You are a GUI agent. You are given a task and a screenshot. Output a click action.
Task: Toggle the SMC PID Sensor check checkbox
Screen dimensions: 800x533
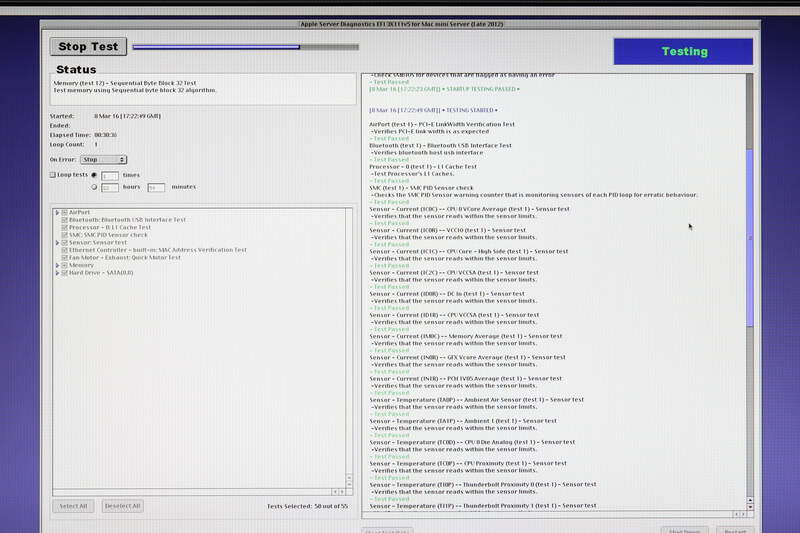[x=65, y=235]
